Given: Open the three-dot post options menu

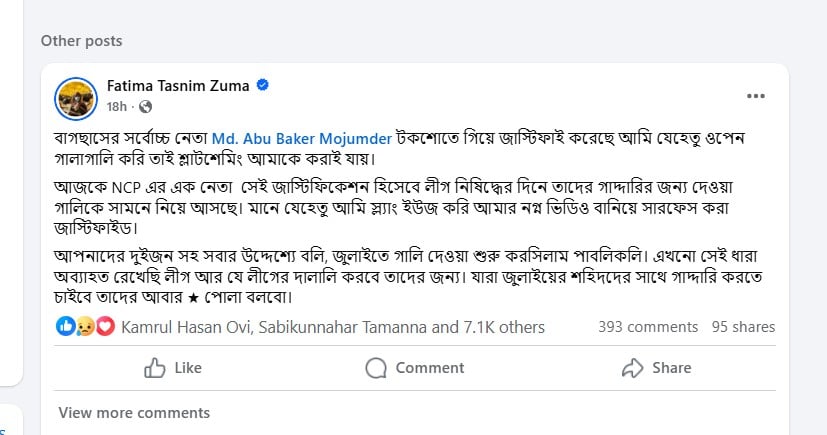Looking at the screenshot, I should click(x=755, y=96).
